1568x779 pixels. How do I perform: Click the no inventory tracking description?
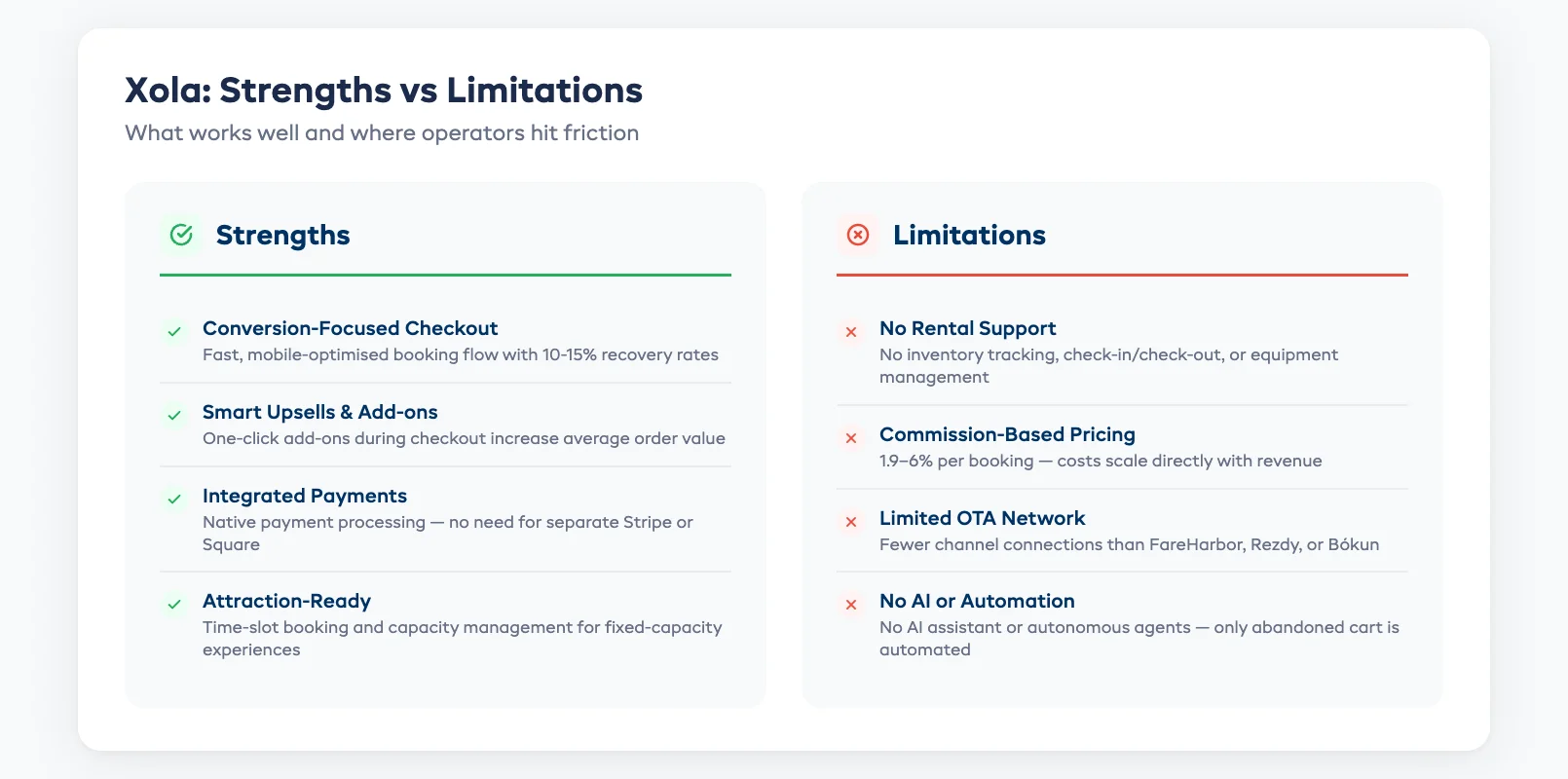coord(1108,365)
